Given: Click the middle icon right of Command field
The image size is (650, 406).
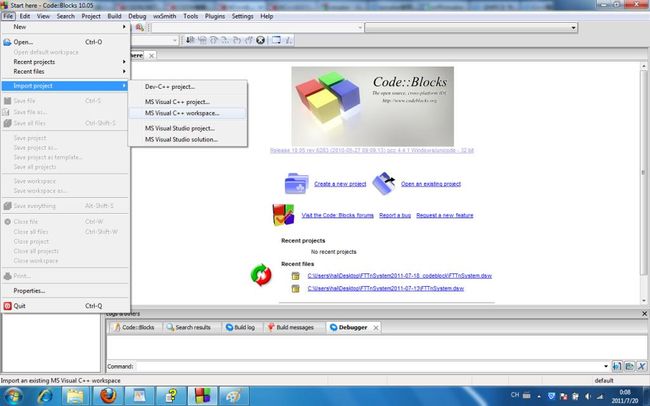Looking at the screenshot, I should pos(629,366).
